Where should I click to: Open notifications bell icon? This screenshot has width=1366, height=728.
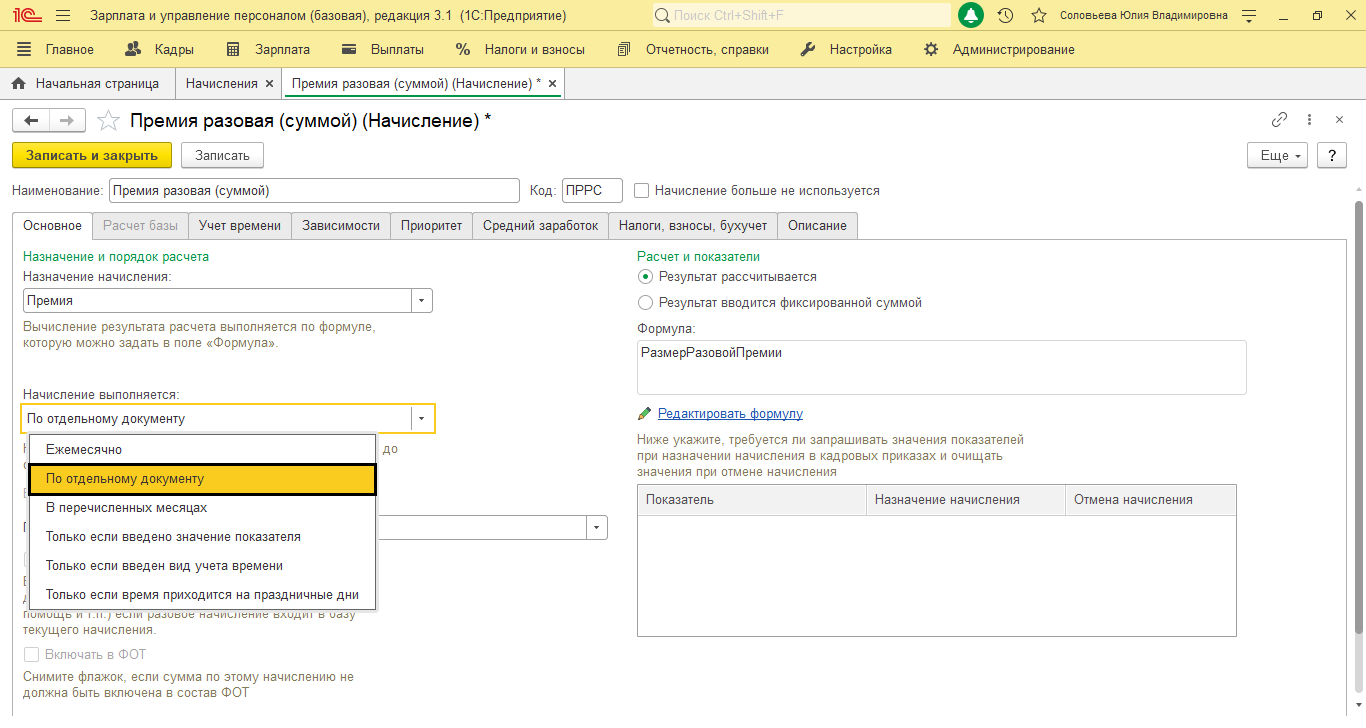970,15
